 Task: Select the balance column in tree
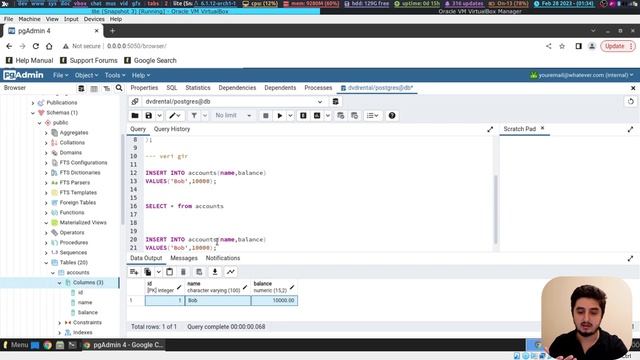pyautogui.click(x=87, y=313)
